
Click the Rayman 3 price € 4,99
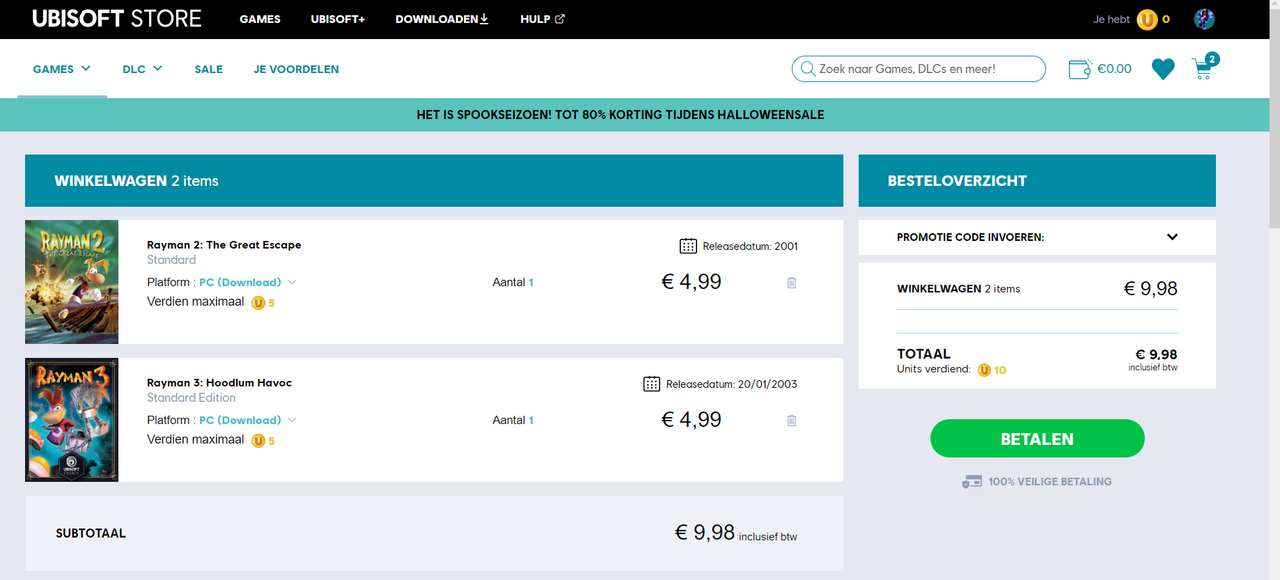(692, 420)
